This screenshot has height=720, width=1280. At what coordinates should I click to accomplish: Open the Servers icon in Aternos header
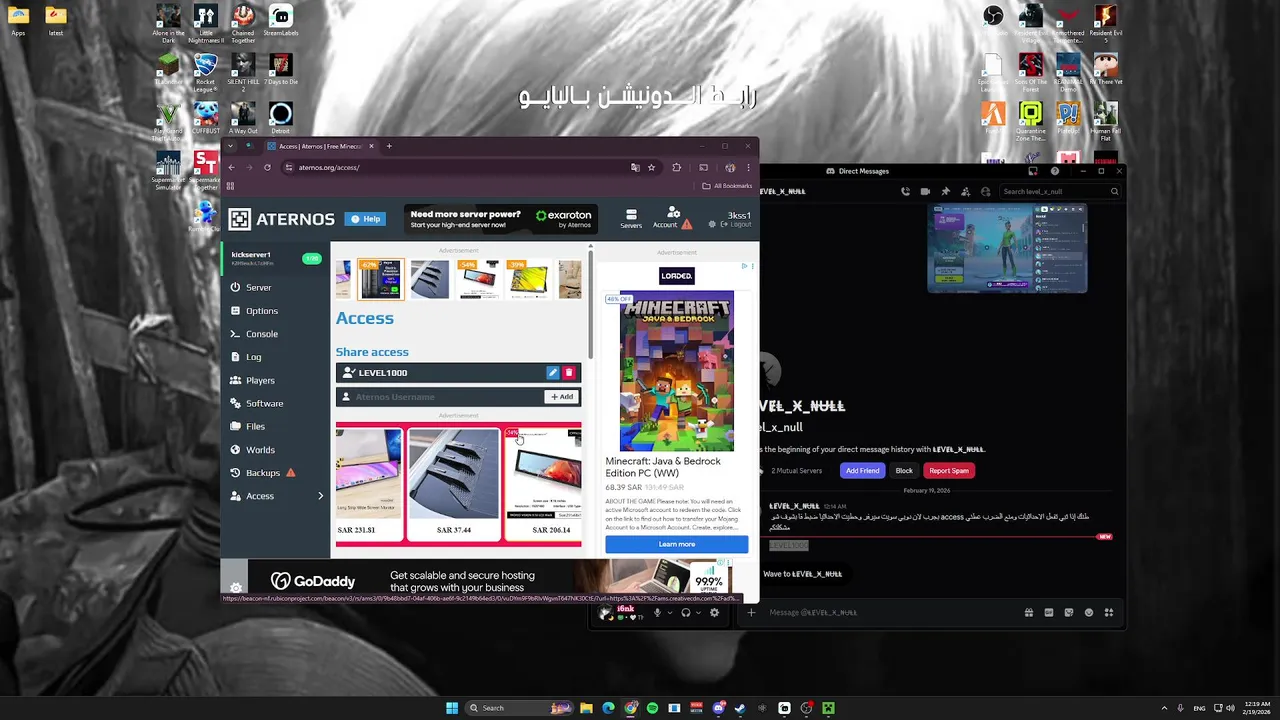[x=631, y=219]
